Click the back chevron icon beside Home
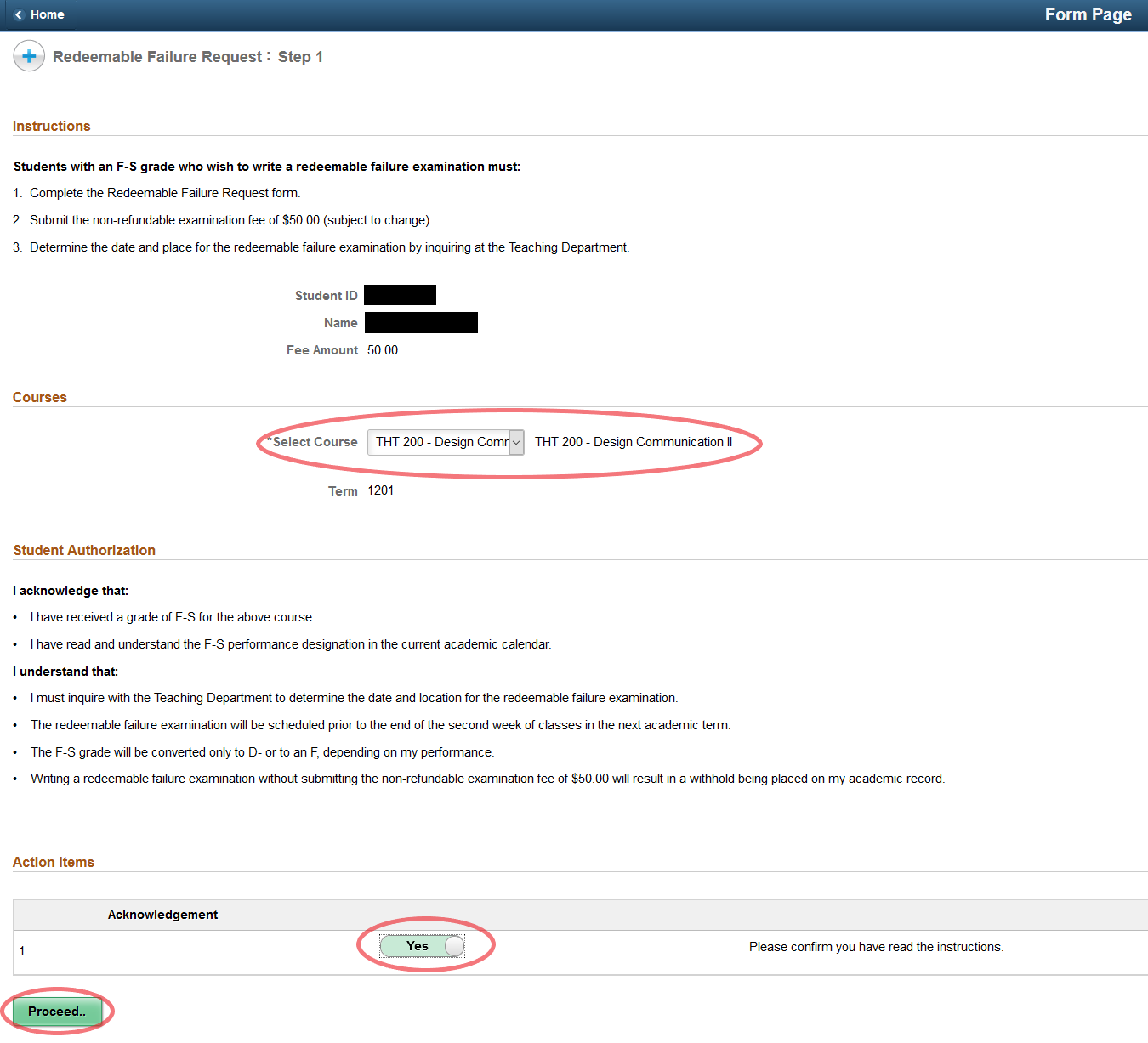1148x1043 pixels. click(x=19, y=15)
